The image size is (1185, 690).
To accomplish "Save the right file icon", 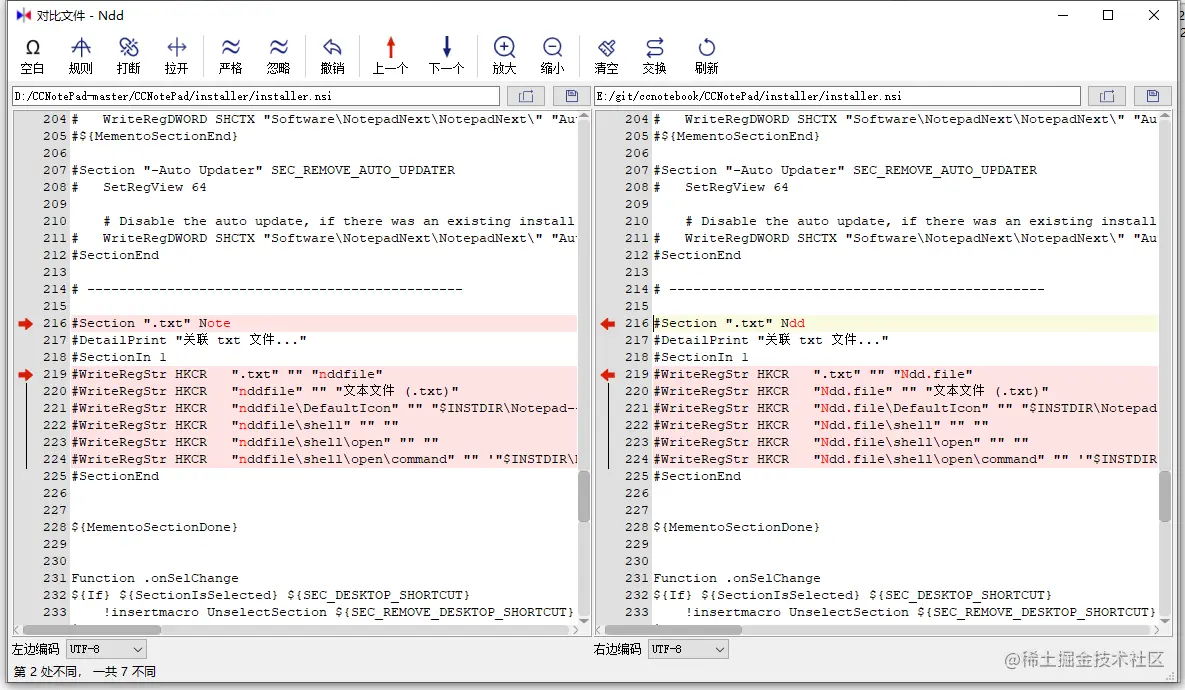I will [x=1153, y=96].
